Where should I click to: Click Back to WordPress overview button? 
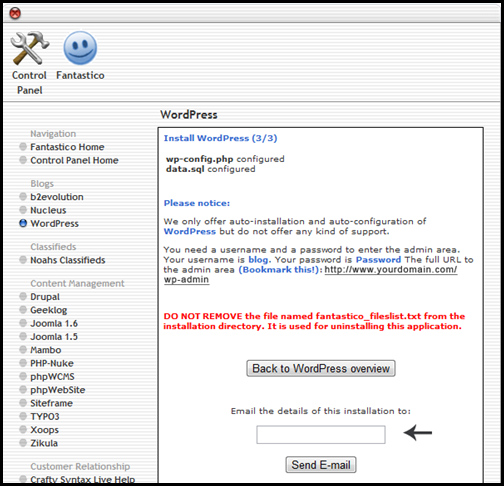click(x=321, y=368)
